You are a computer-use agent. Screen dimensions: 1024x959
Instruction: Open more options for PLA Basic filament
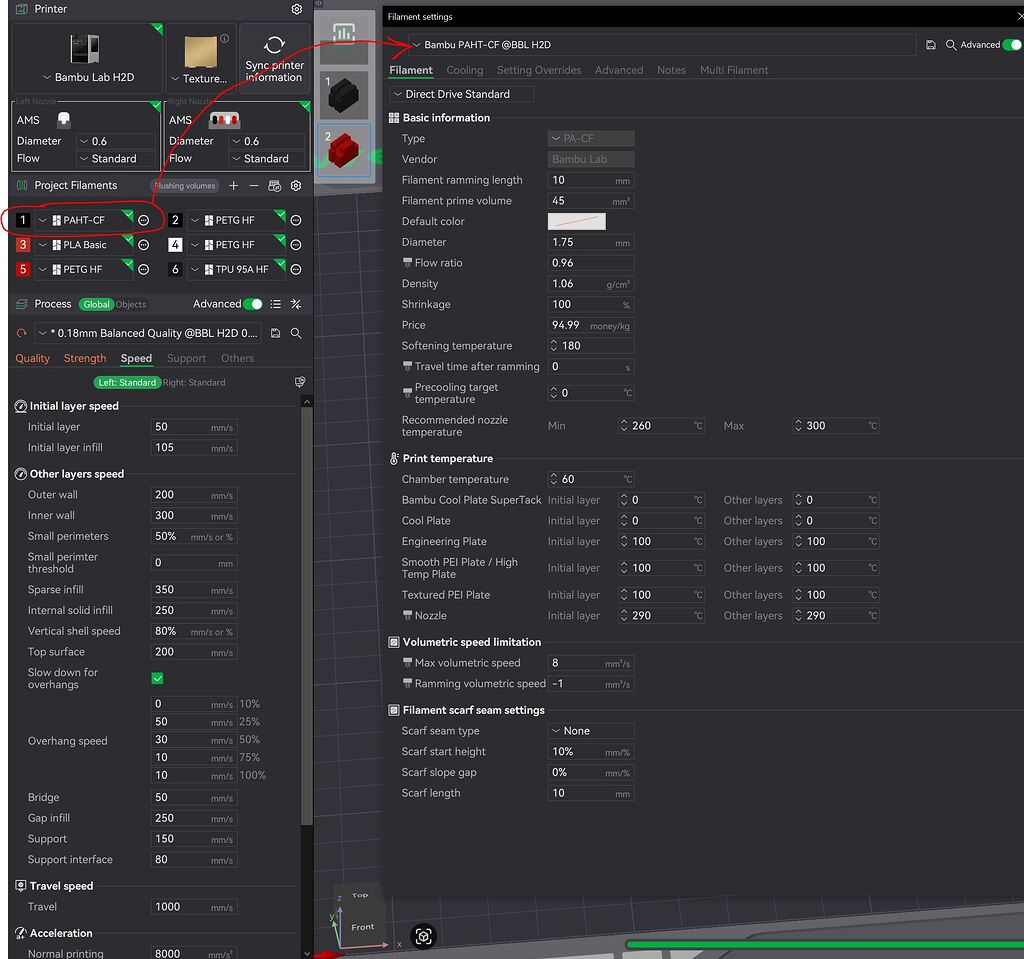click(144, 245)
